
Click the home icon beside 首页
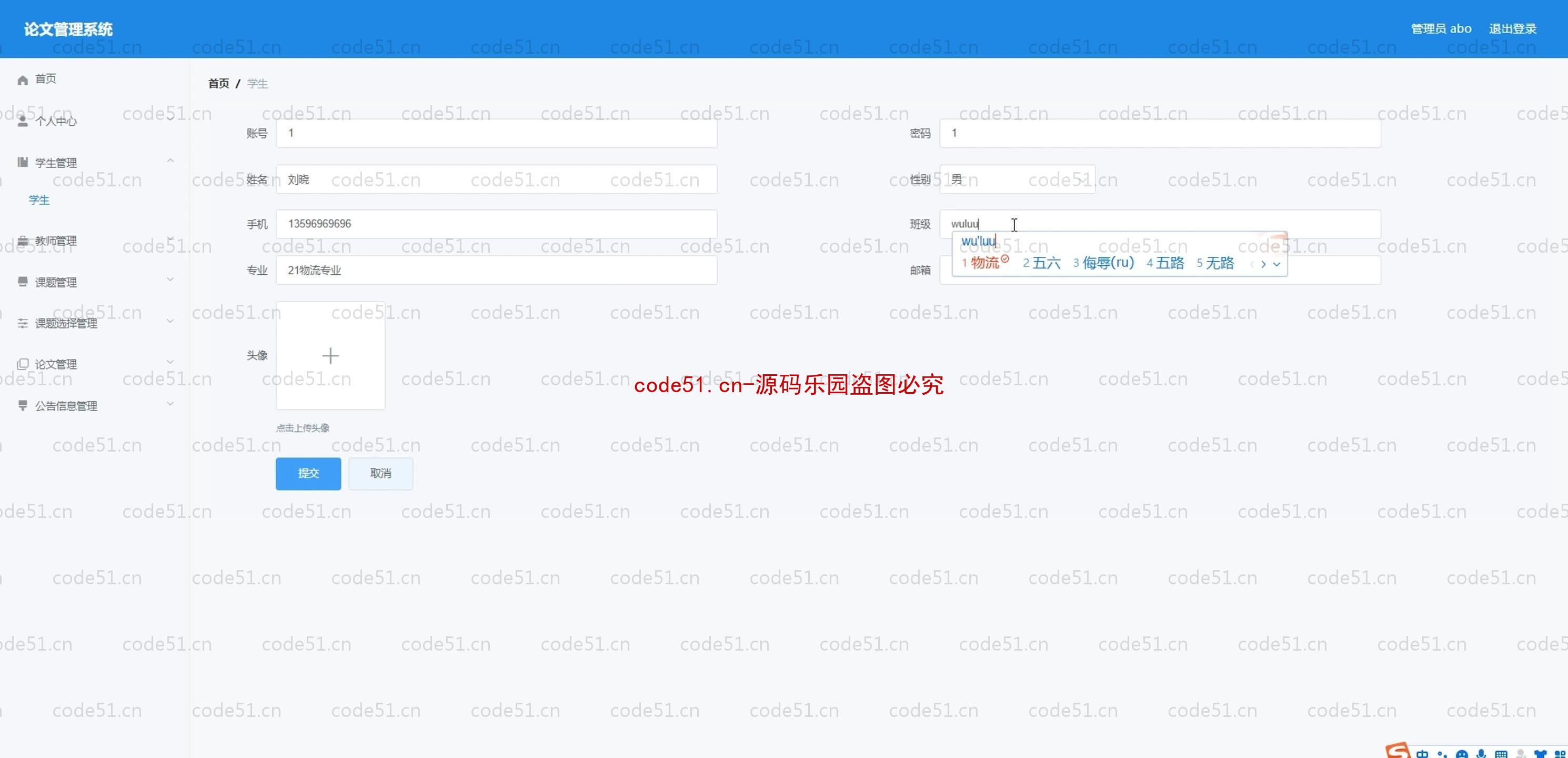(23, 80)
